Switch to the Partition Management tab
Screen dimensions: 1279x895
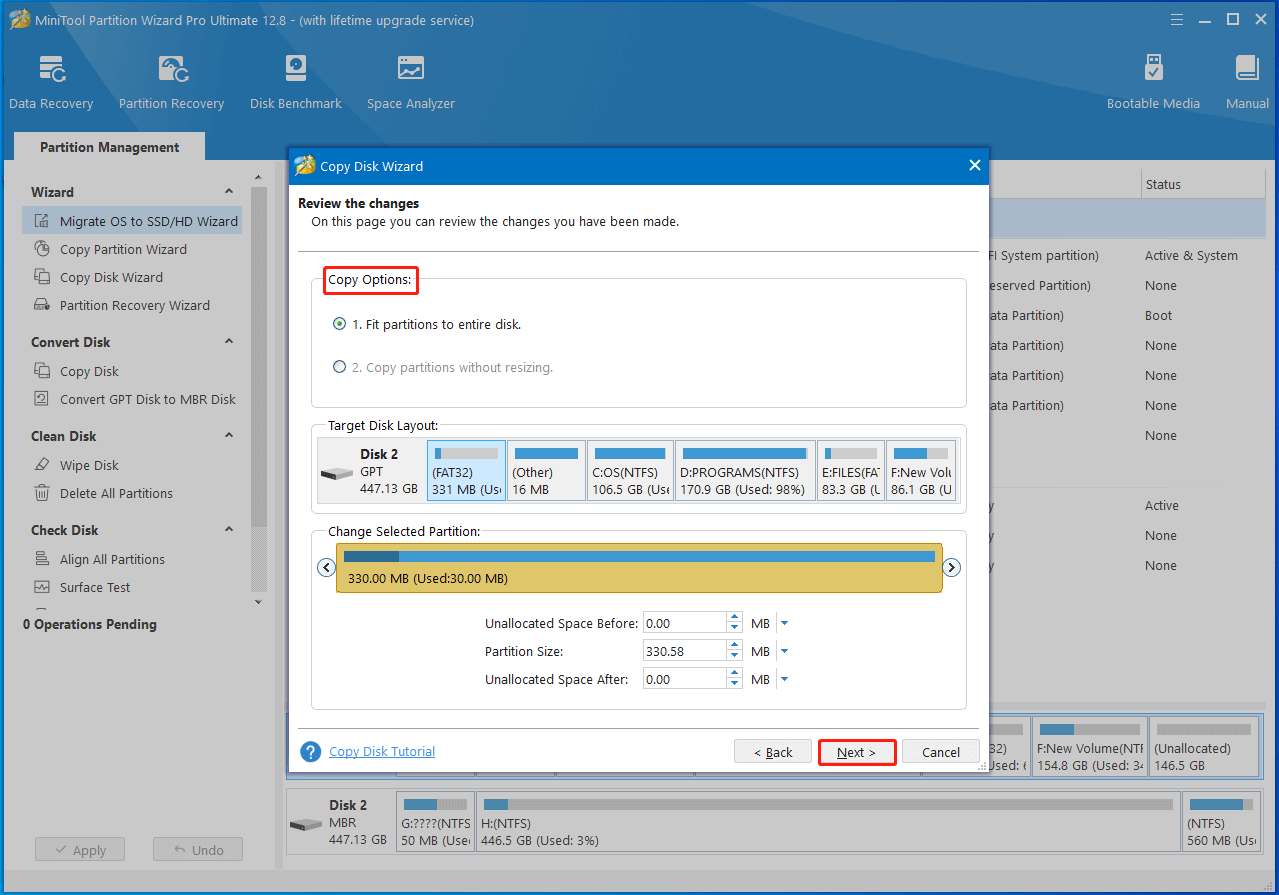click(109, 146)
